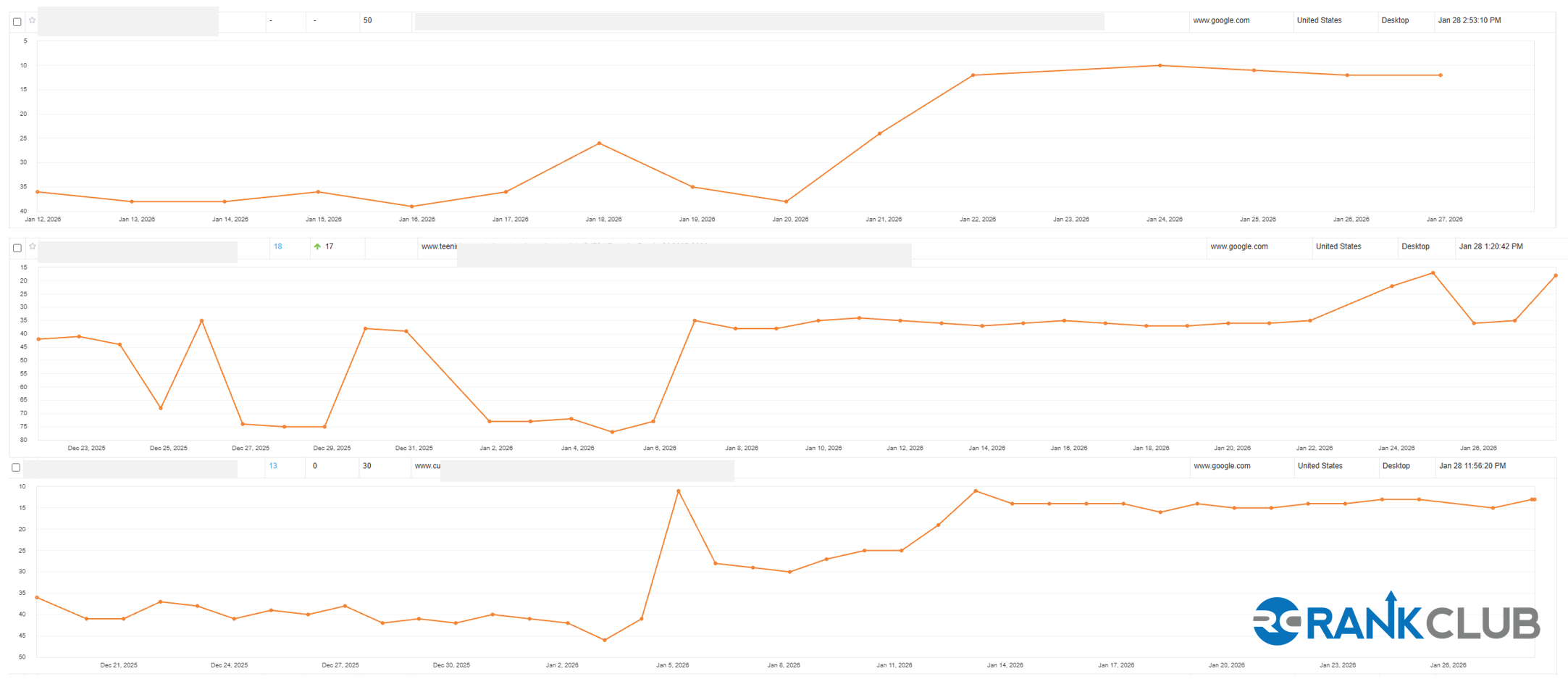
Task: Star the first keyword row as favorite
Action: point(33,20)
